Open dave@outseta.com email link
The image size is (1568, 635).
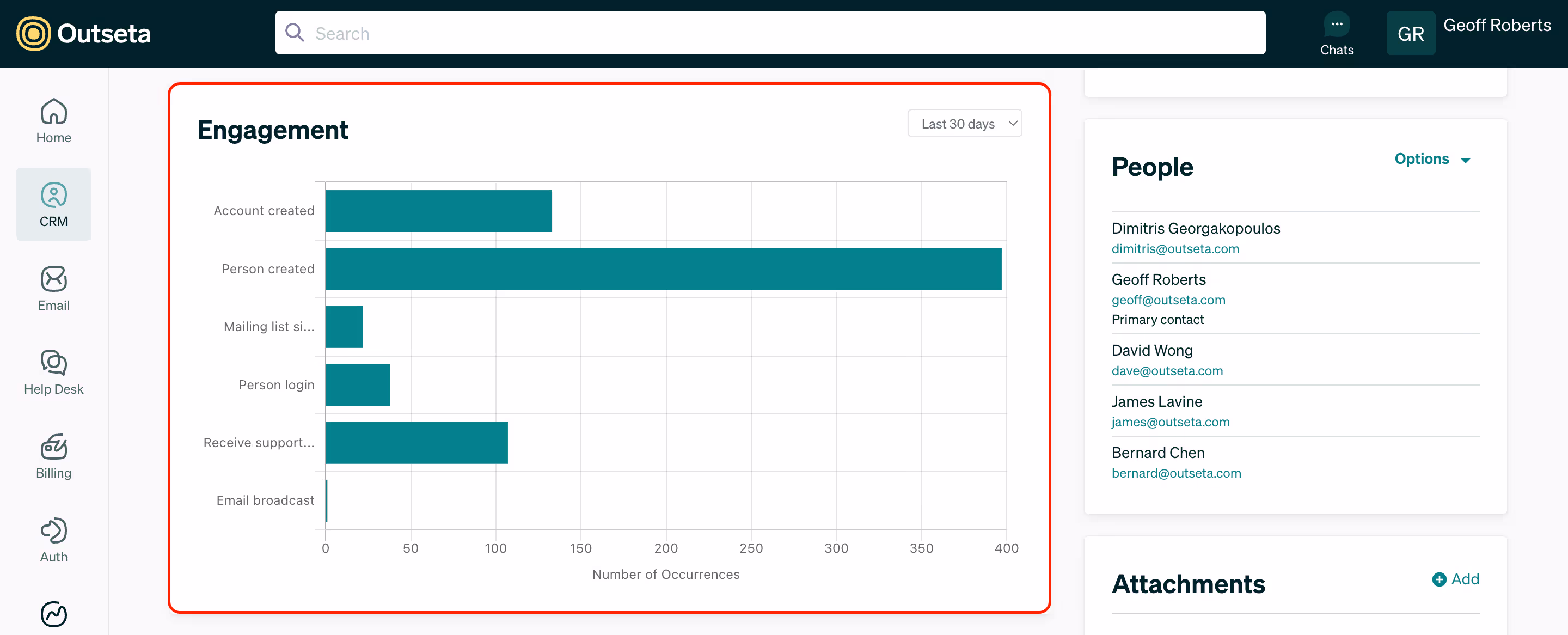tap(1166, 371)
